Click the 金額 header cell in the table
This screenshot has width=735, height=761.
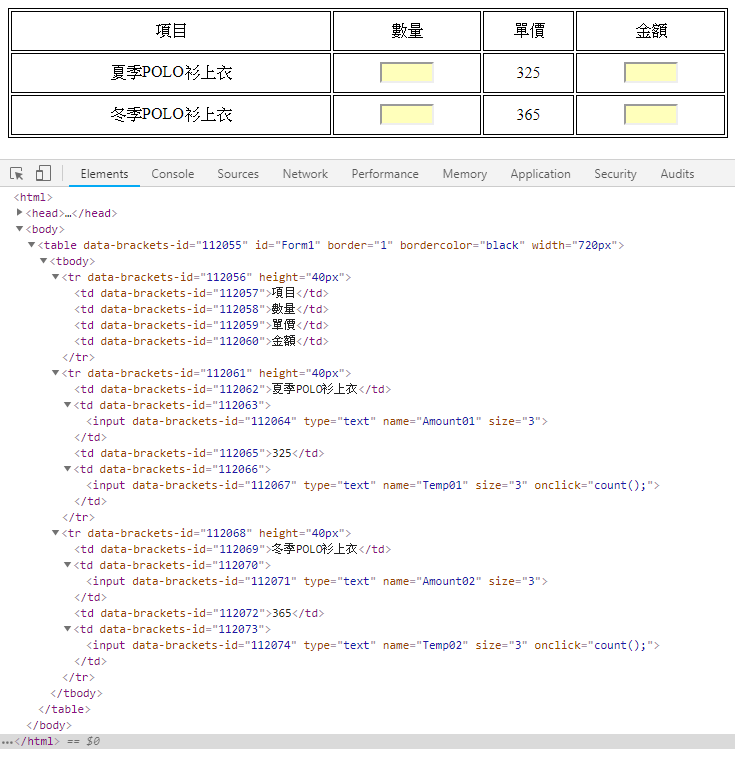pyautogui.click(x=651, y=31)
